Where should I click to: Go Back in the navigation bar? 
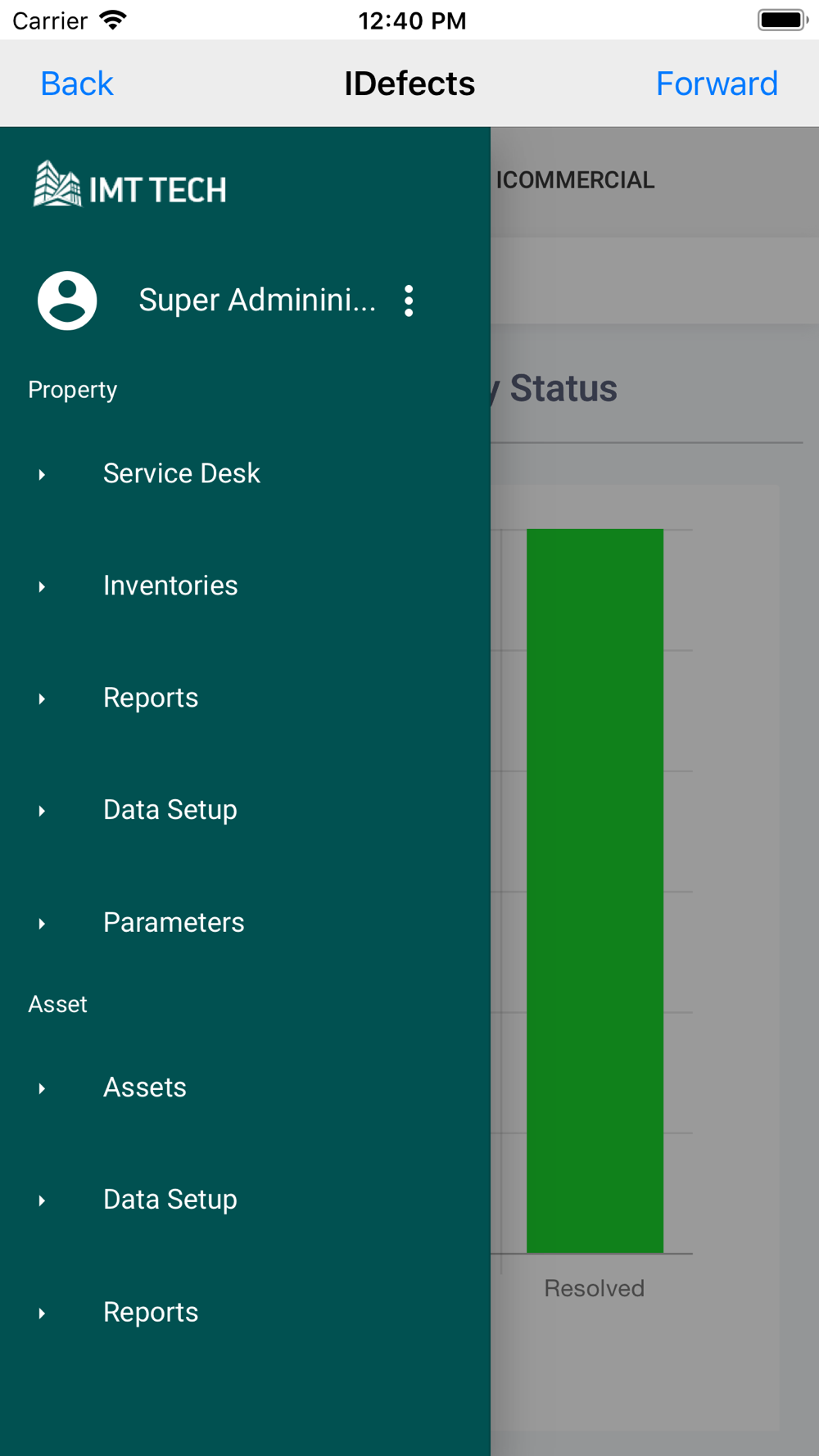click(x=77, y=84)
